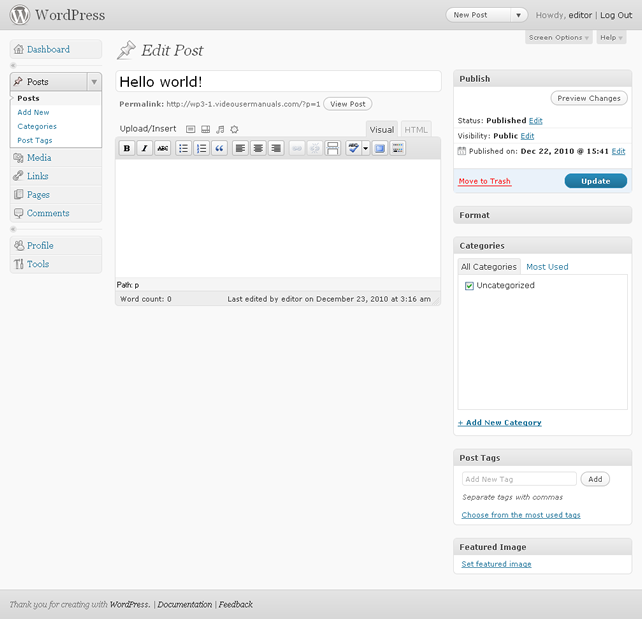Open Add New under Posts

(x=33, y=112)
